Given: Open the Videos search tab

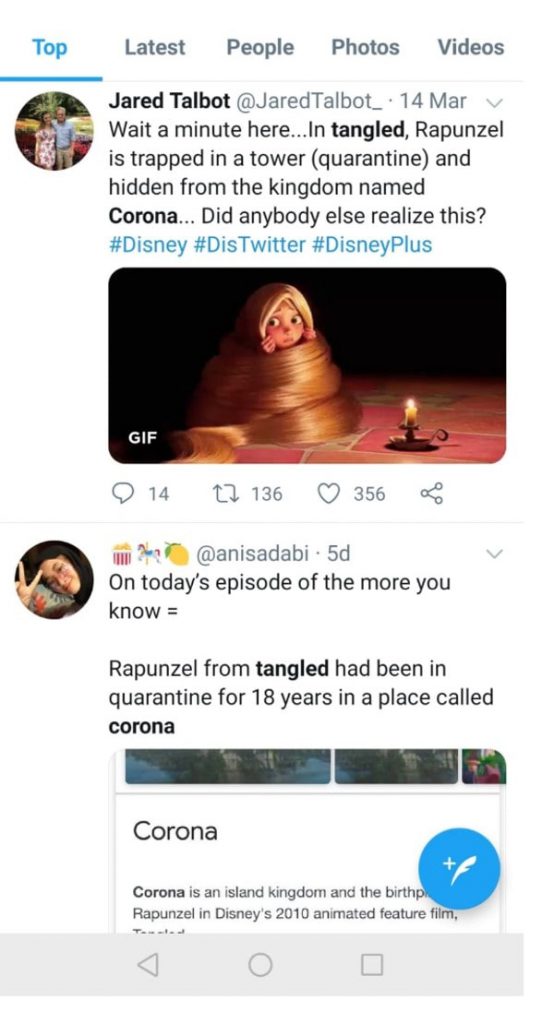Looking at the screenshot, I should coord(470,48).
